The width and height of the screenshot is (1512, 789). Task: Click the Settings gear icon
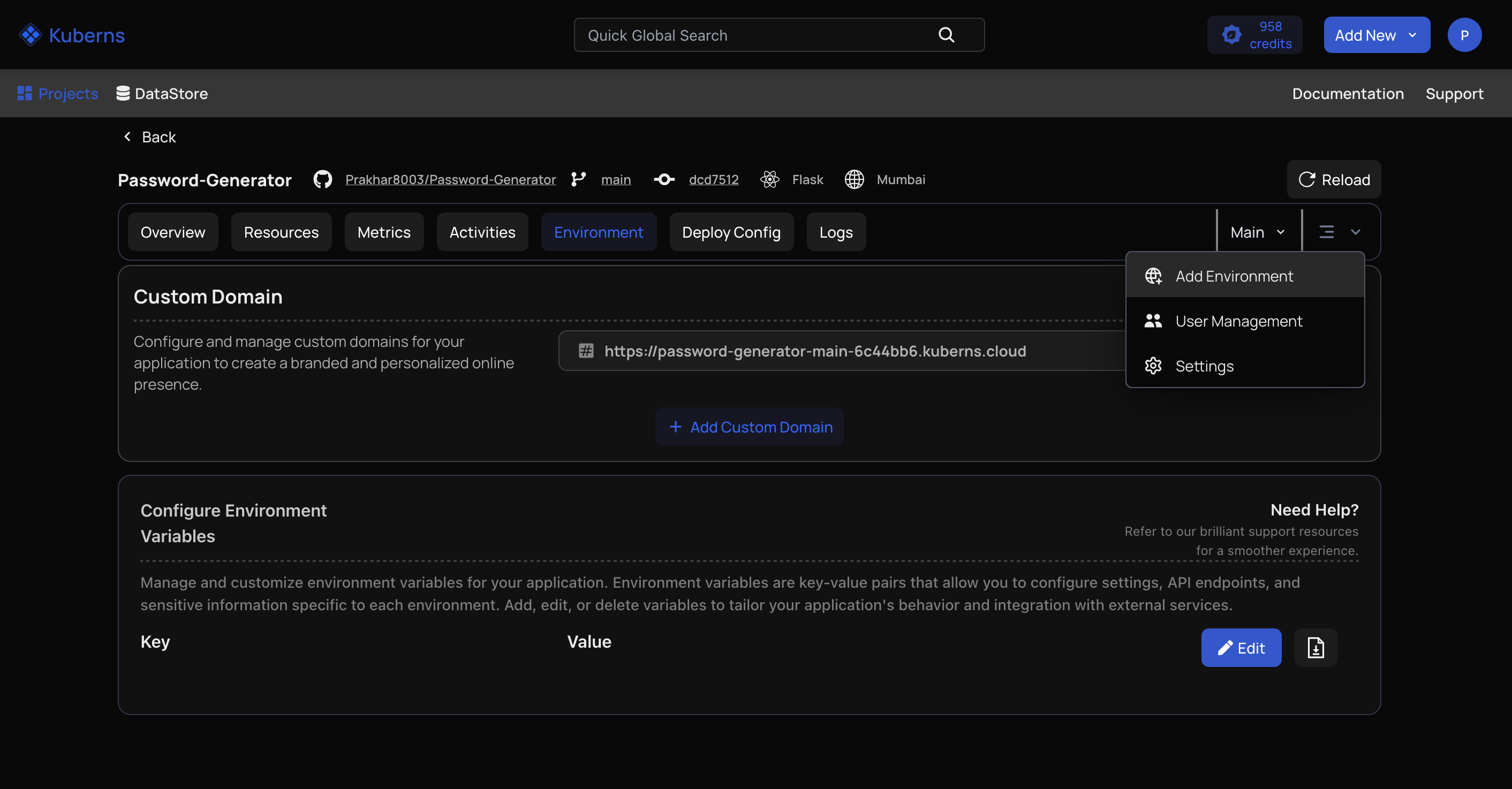(x=1153, y=366)
